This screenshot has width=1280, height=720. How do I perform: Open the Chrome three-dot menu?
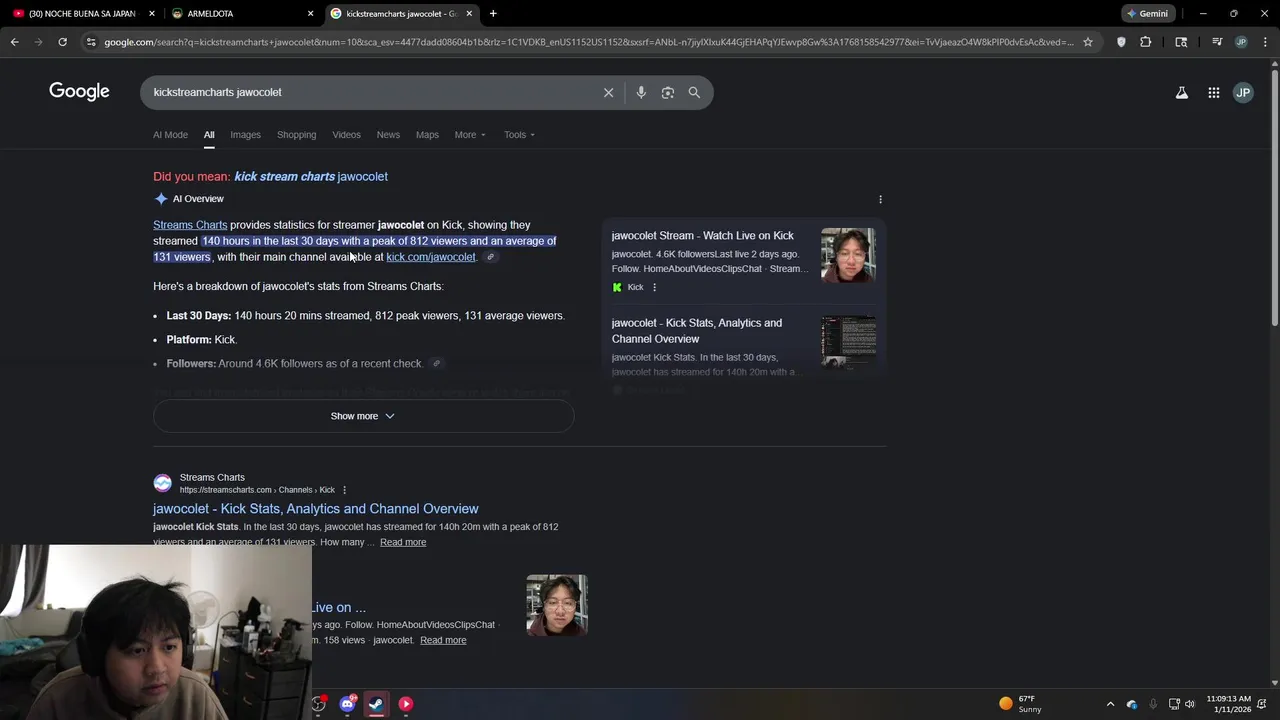pos(1264,42)
